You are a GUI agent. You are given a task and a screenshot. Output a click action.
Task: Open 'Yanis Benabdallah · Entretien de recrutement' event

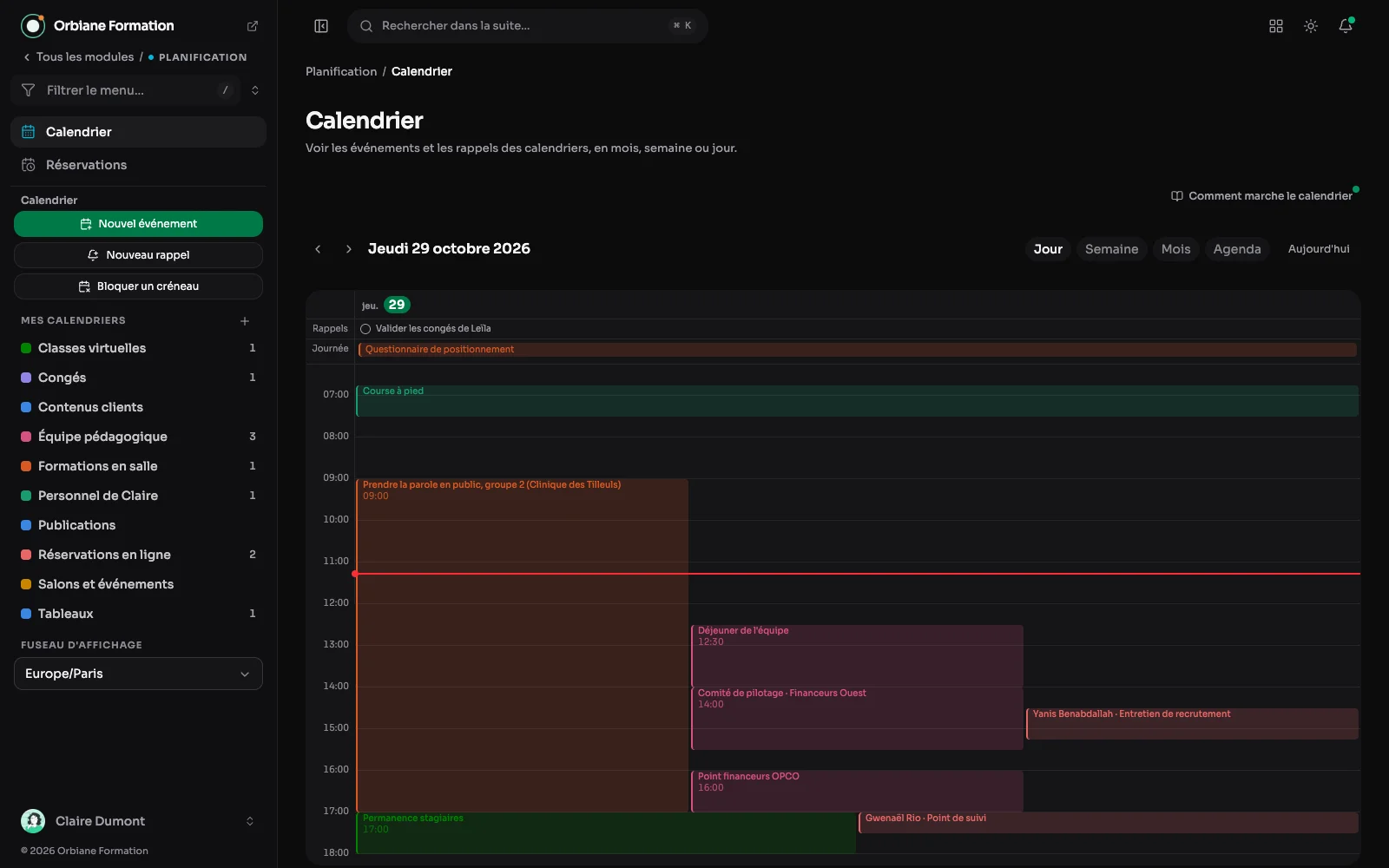click(1192, 724)
